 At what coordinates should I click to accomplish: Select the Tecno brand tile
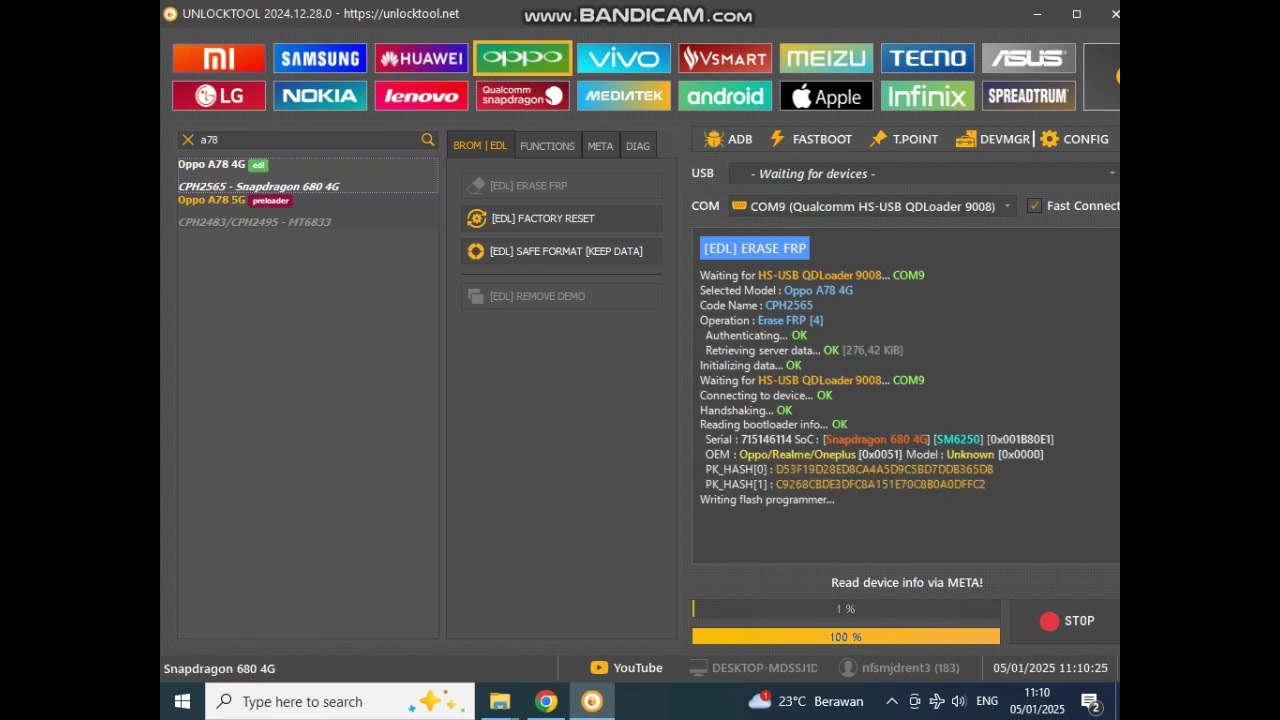click(927, 58)
